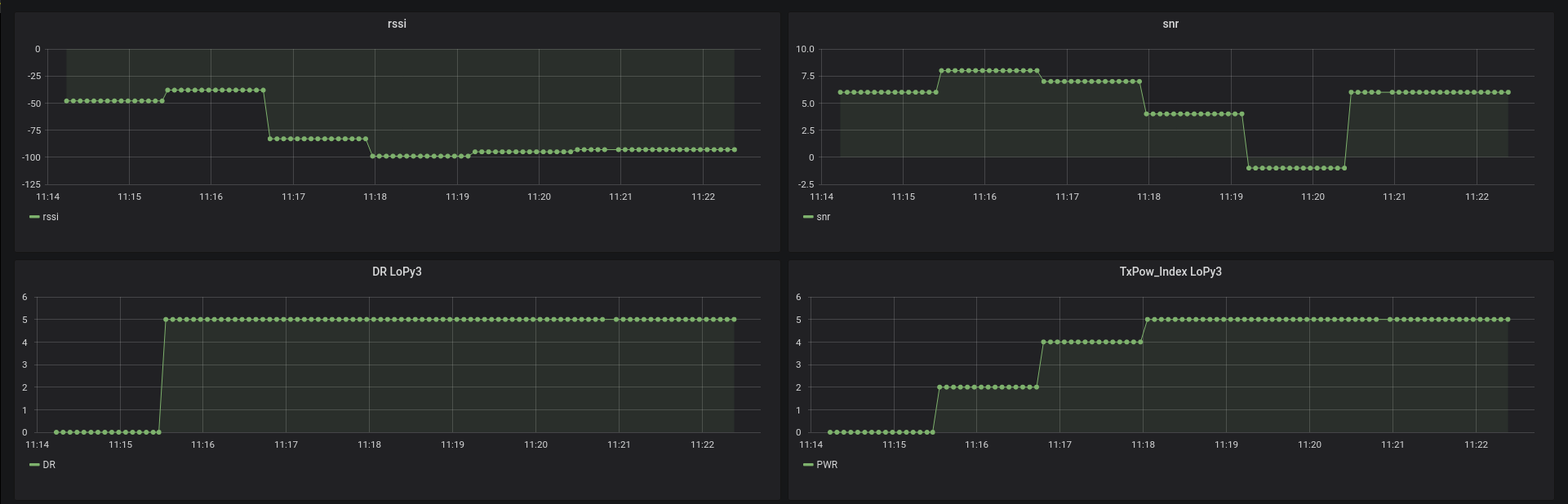The height and width of the screenshot is (504, 1568).
Task: Click the first snr data point at -1 level
Action: (x=1249, y=168)
